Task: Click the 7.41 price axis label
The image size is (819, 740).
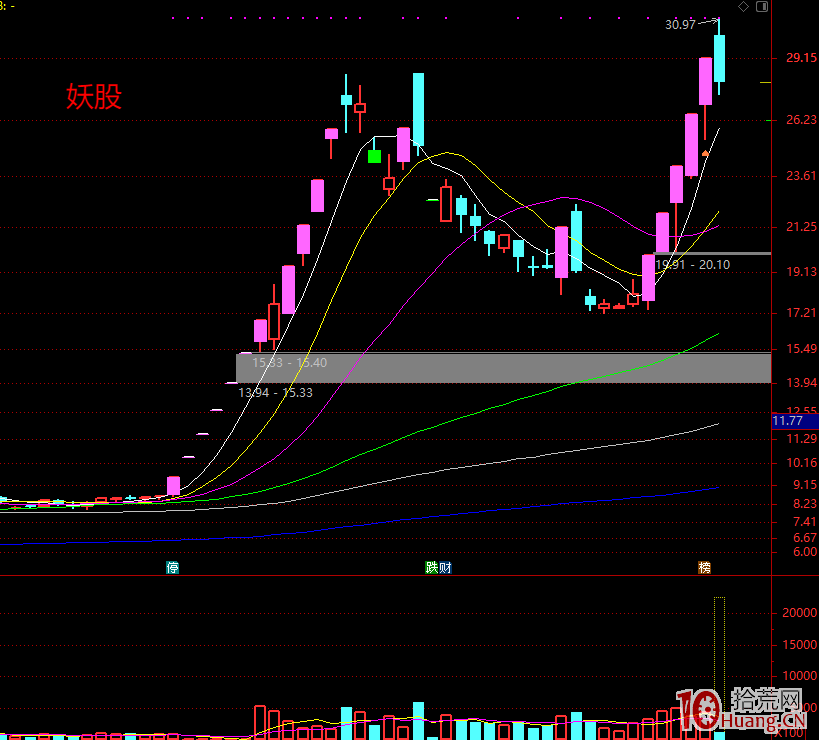Action: pyautogui.click(x=805, y=522)
